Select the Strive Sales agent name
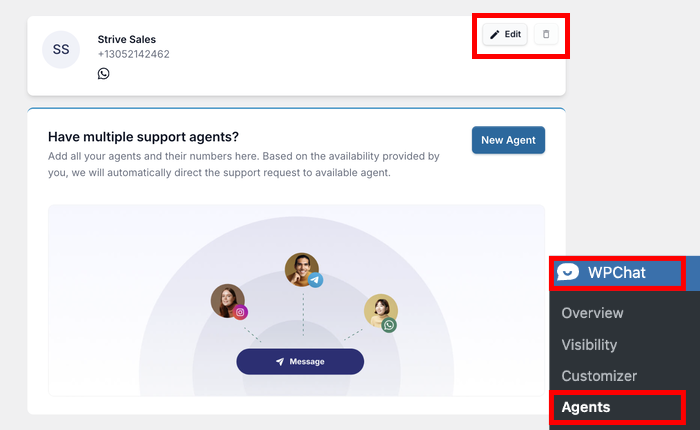This screenshot has height=430, width=700. [127, 39]
